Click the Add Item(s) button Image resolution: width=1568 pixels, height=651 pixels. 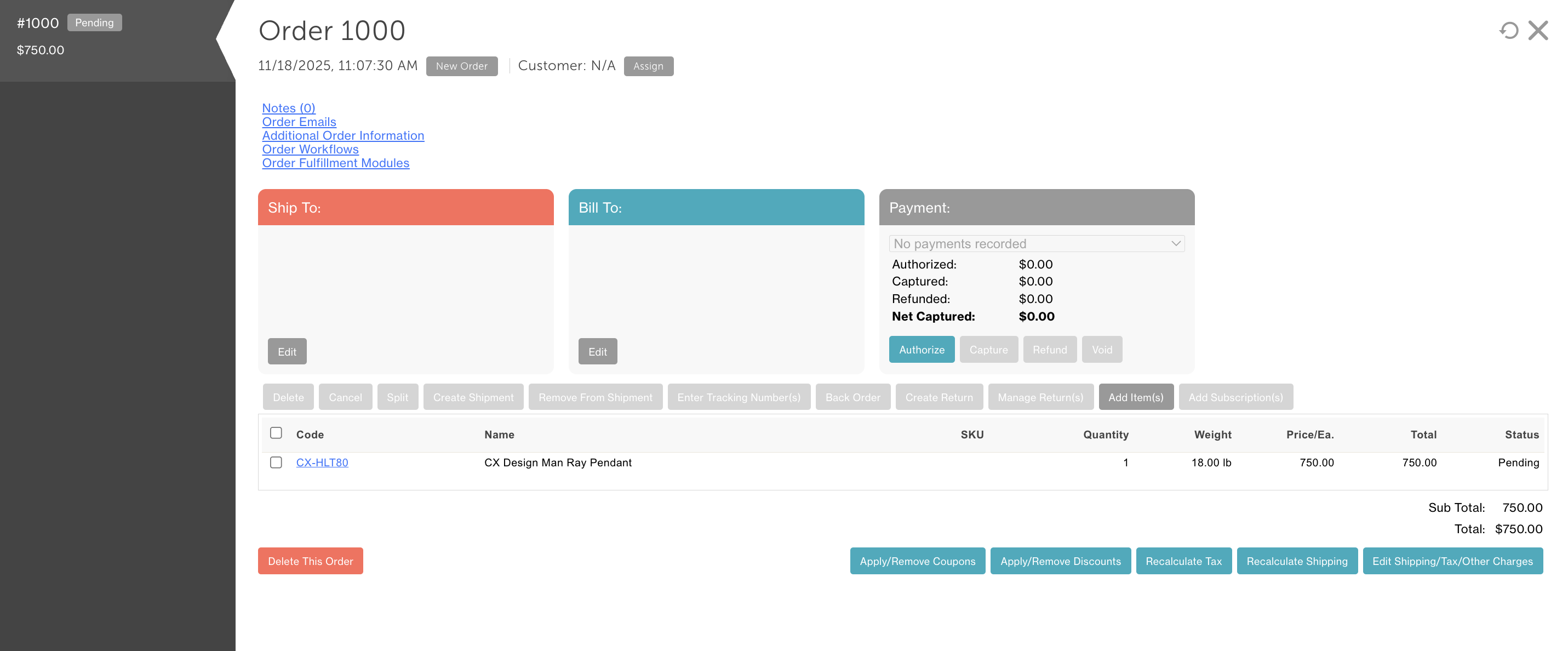tap(1136, 397)
